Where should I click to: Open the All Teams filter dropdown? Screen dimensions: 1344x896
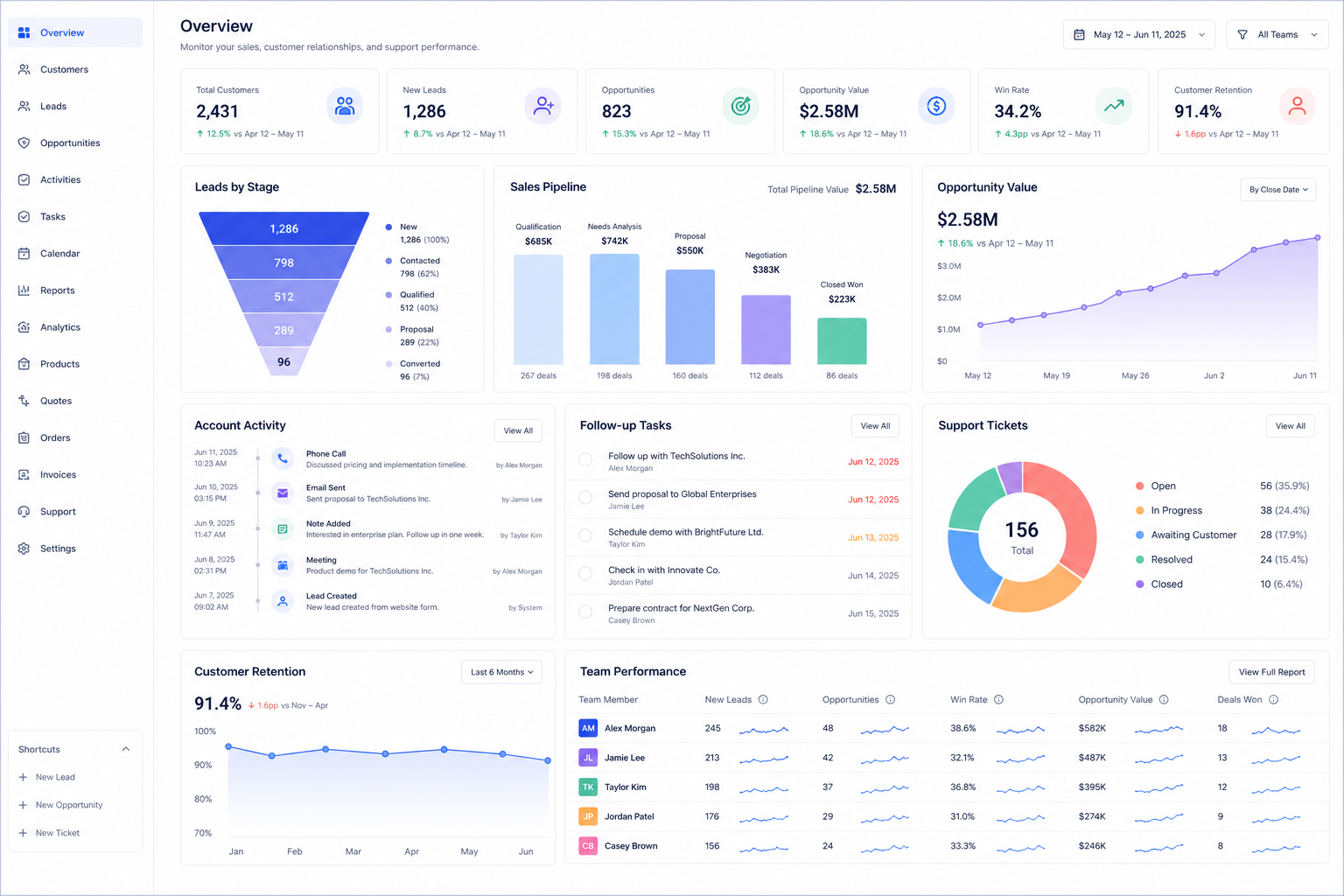pyautogui.click(x=1277, y=35)
